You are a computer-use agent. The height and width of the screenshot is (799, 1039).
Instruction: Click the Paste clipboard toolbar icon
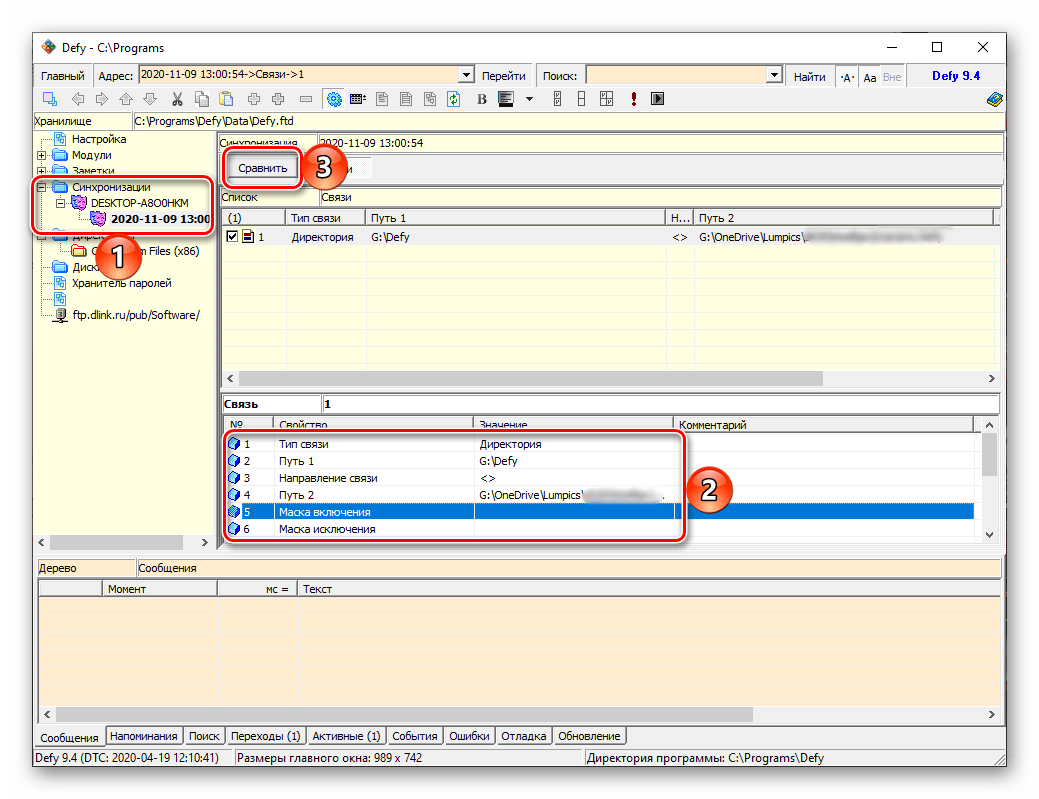(x=227, y=99)
